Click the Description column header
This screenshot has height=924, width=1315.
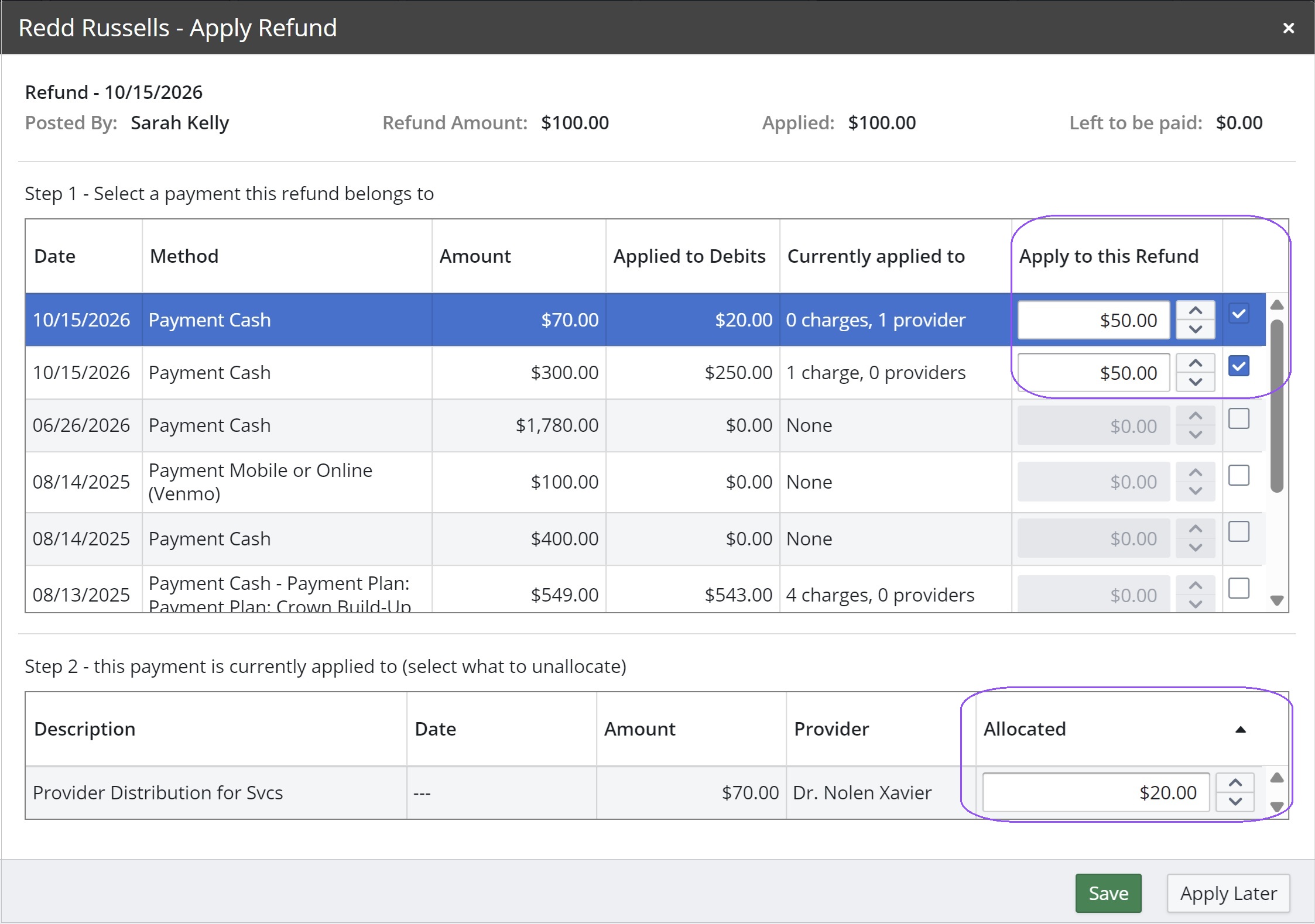point(216,729)
